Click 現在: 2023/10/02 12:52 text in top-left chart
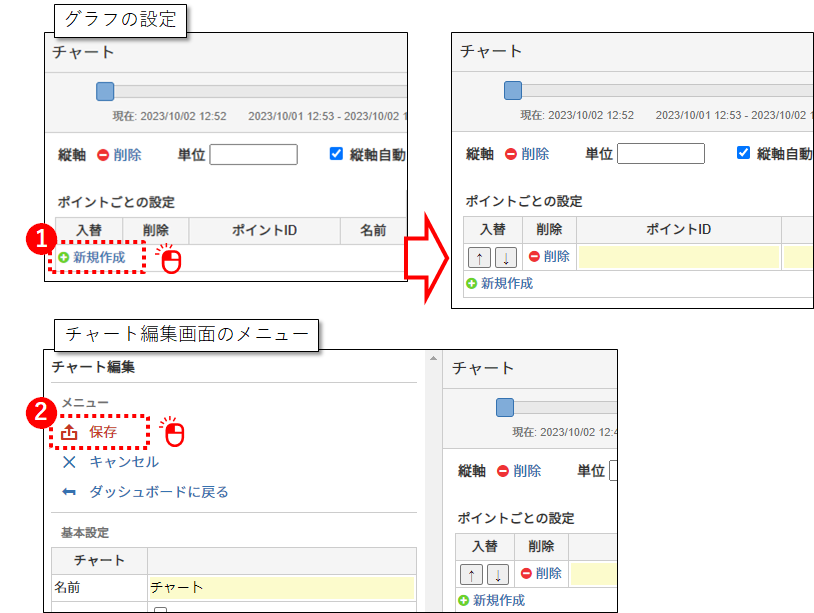The height and width of the screenshot is (613, 814). click(169, 116)
